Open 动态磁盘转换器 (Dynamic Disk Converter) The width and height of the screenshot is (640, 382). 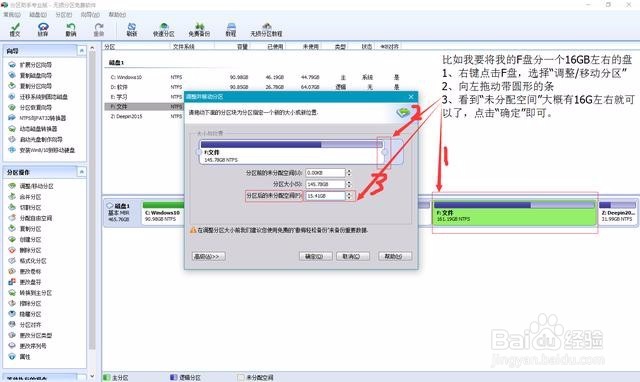point(33,129)
